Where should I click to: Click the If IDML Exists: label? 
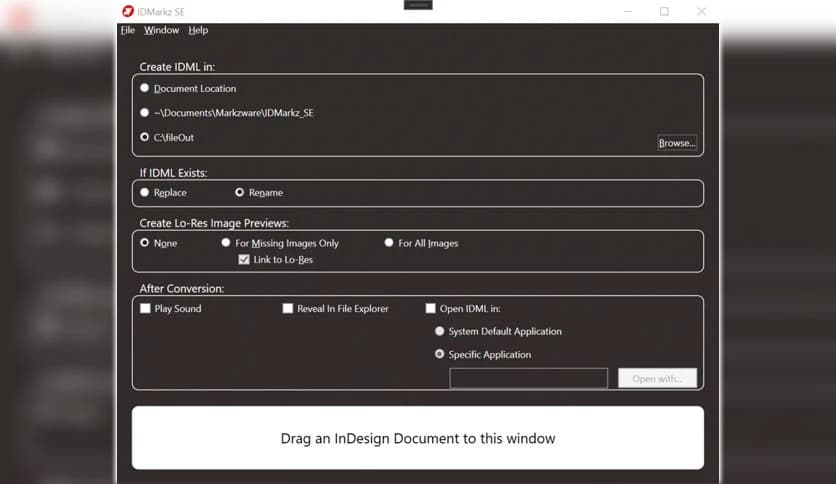coord(173,173)
